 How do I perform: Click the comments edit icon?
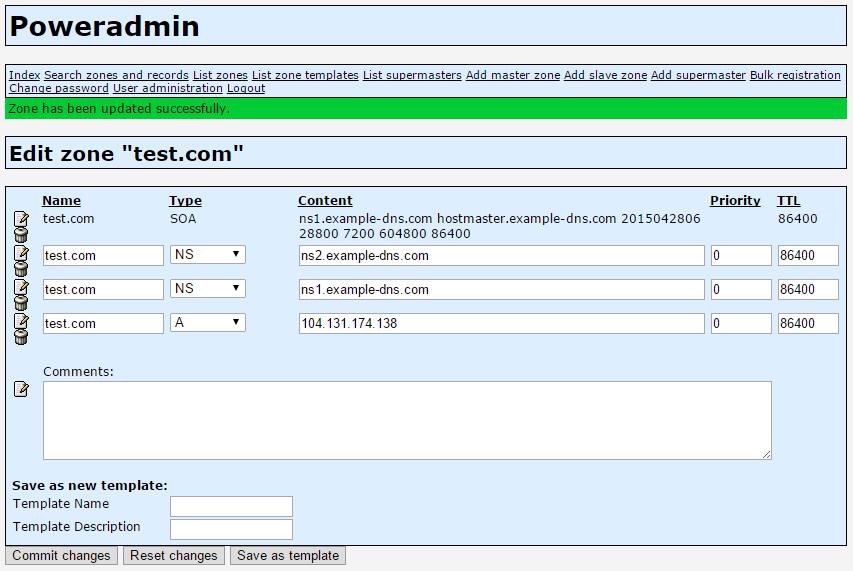click(x=21, y=389)
